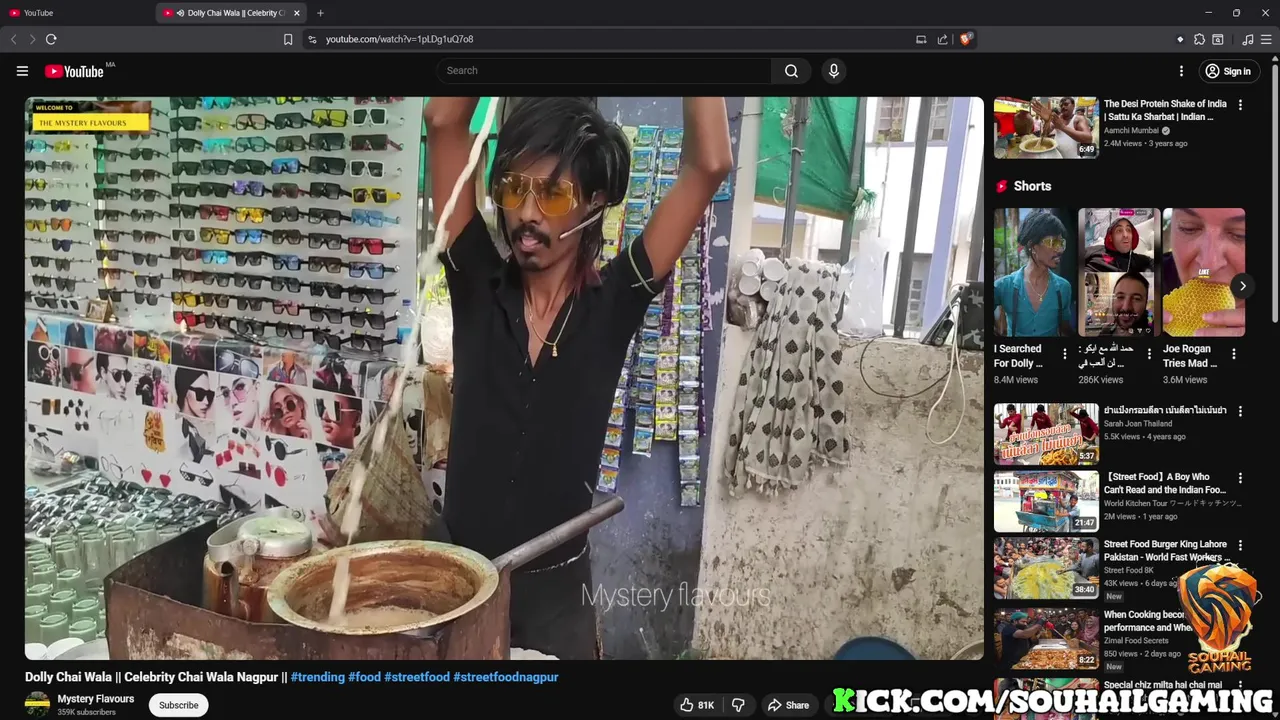Select the Dolly Chai Wala tab

[232, 13]
